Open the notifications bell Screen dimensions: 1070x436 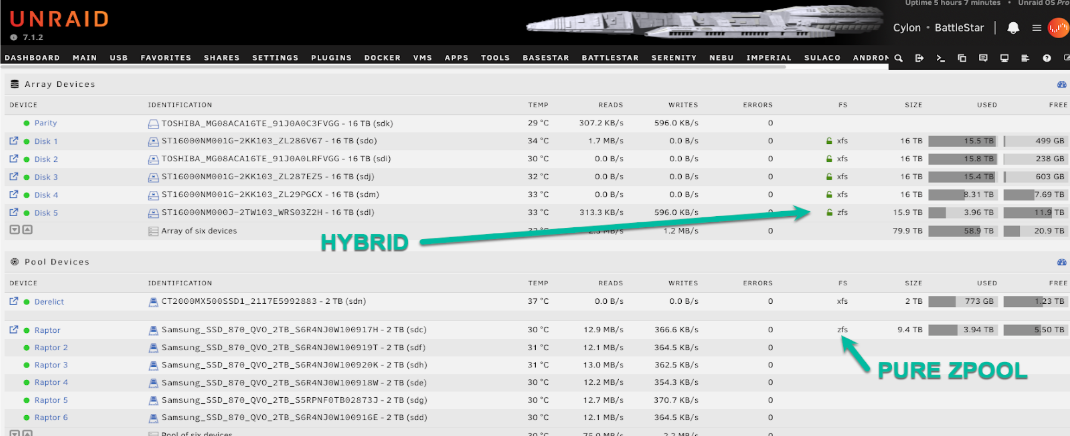[1013, 28]
